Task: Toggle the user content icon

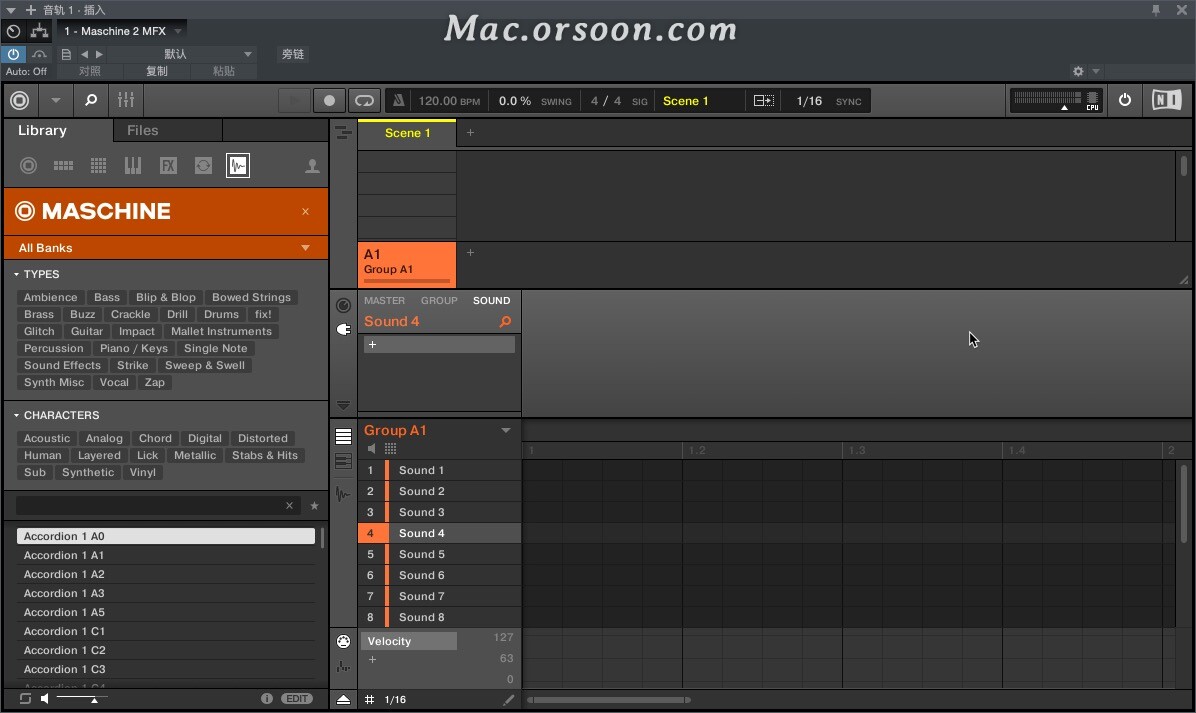Action: (x=312, y=166)
